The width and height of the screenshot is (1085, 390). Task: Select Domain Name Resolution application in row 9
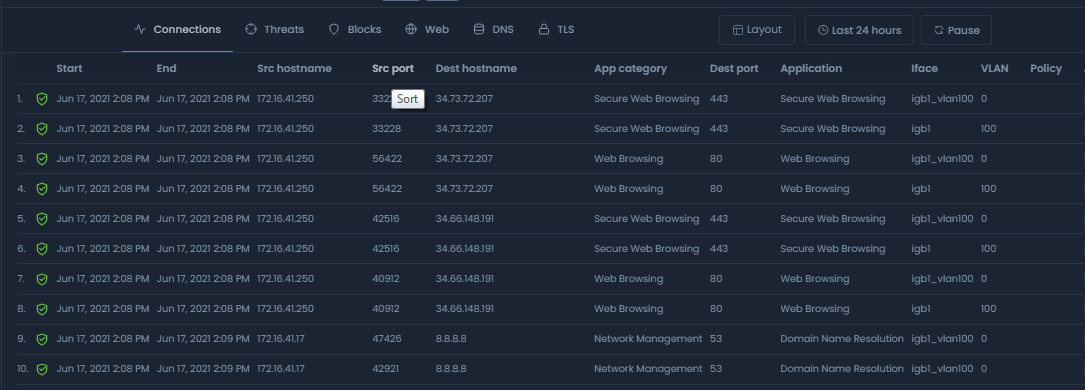842,339
